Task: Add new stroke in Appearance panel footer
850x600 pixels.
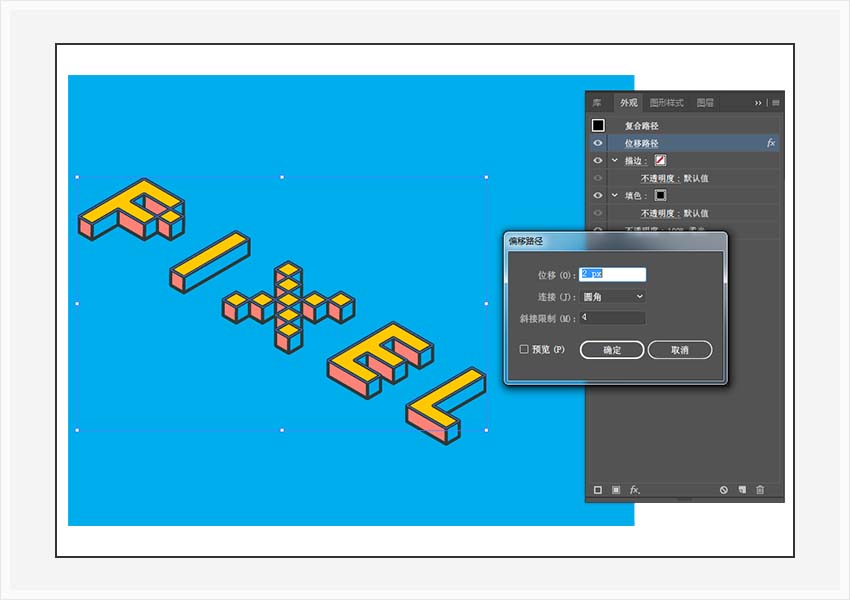Action: click(x=598, y=490)
